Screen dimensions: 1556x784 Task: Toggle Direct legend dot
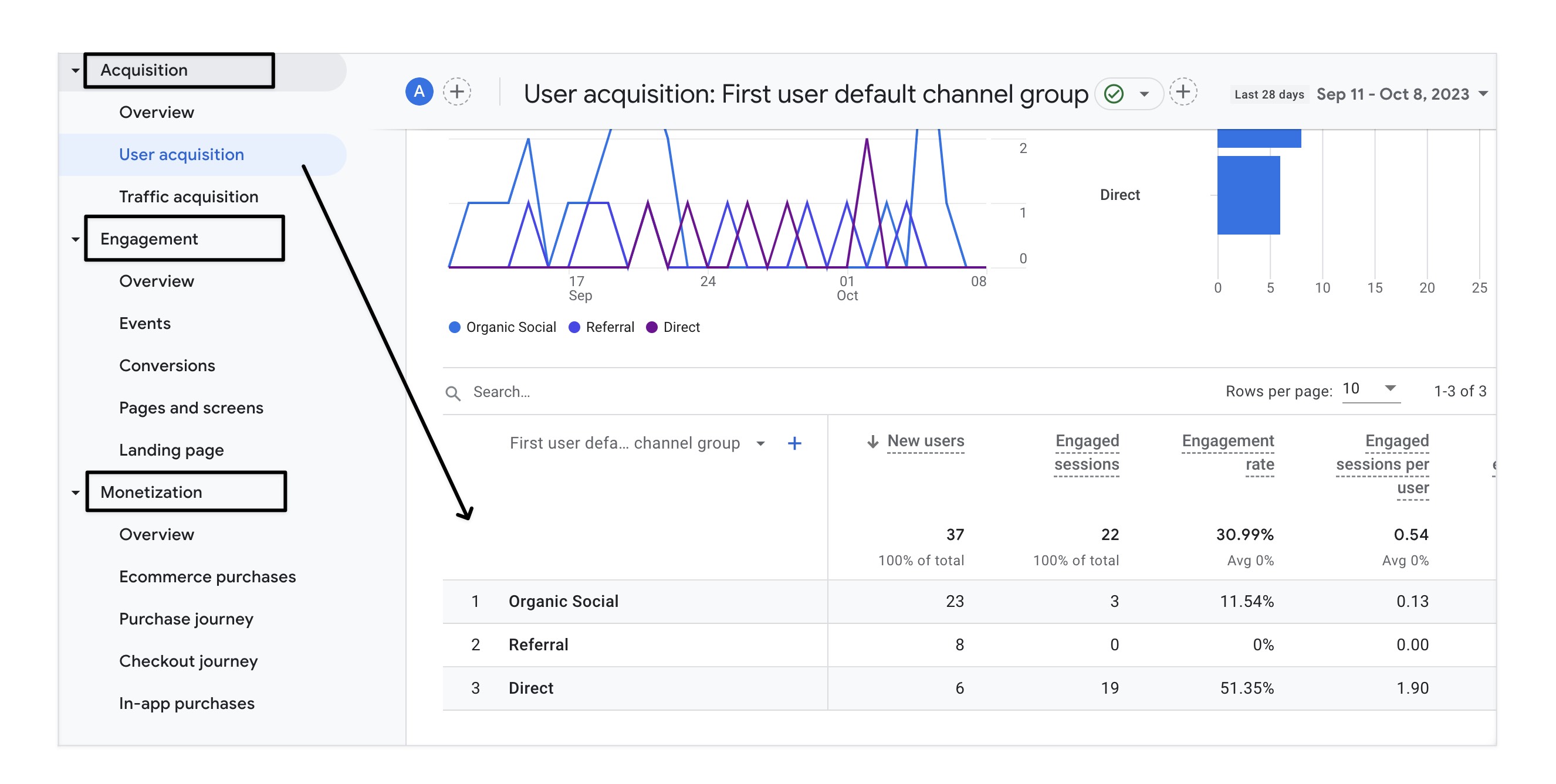651,327
